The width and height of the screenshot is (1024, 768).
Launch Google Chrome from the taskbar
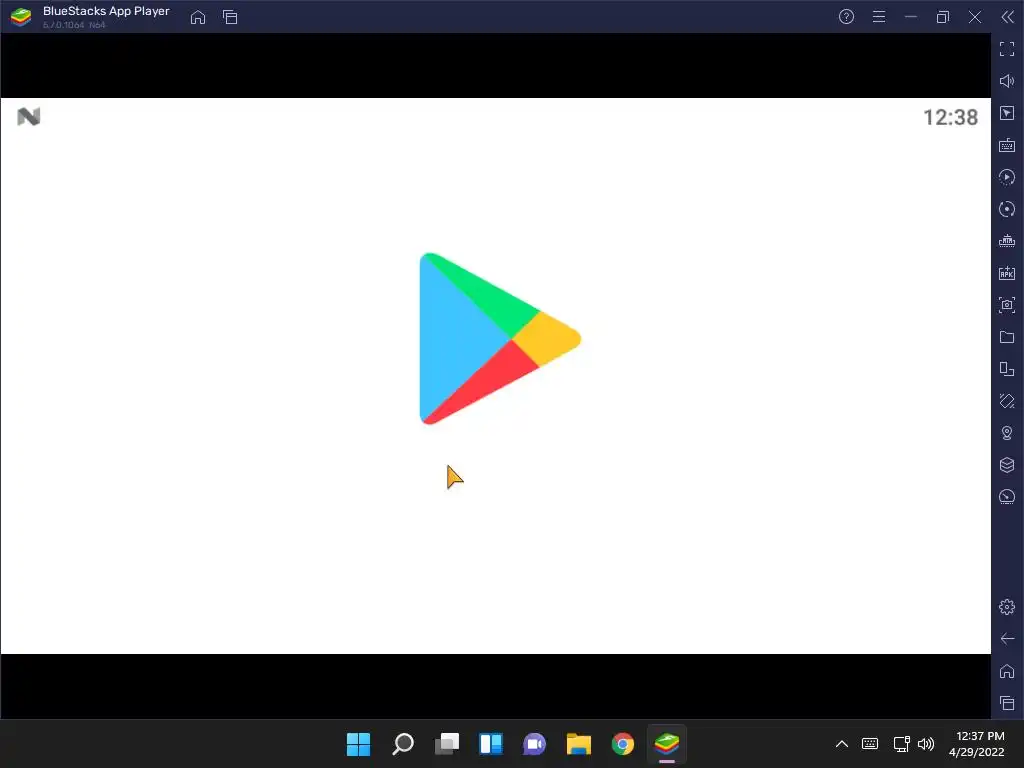click(x=623, y=744)
